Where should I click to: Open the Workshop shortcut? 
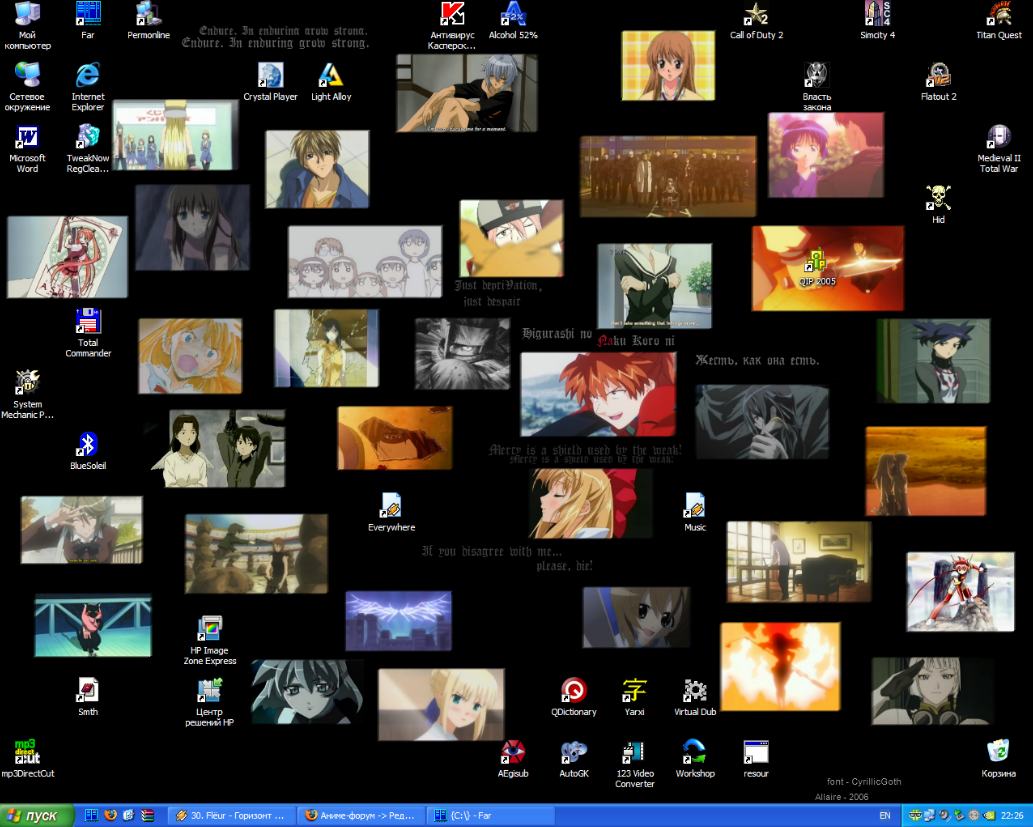(694, 760)
